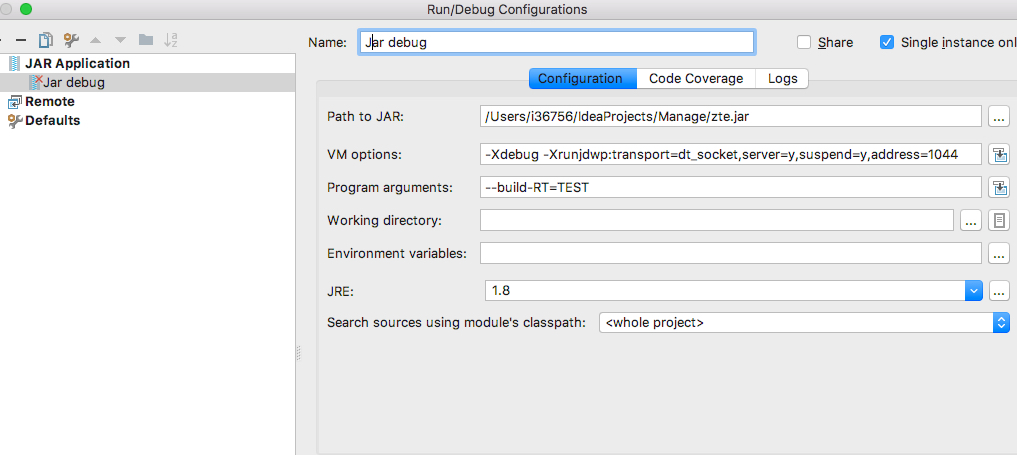Browse for Environment variables
The image size is (1017, 455).
(999, 253)
